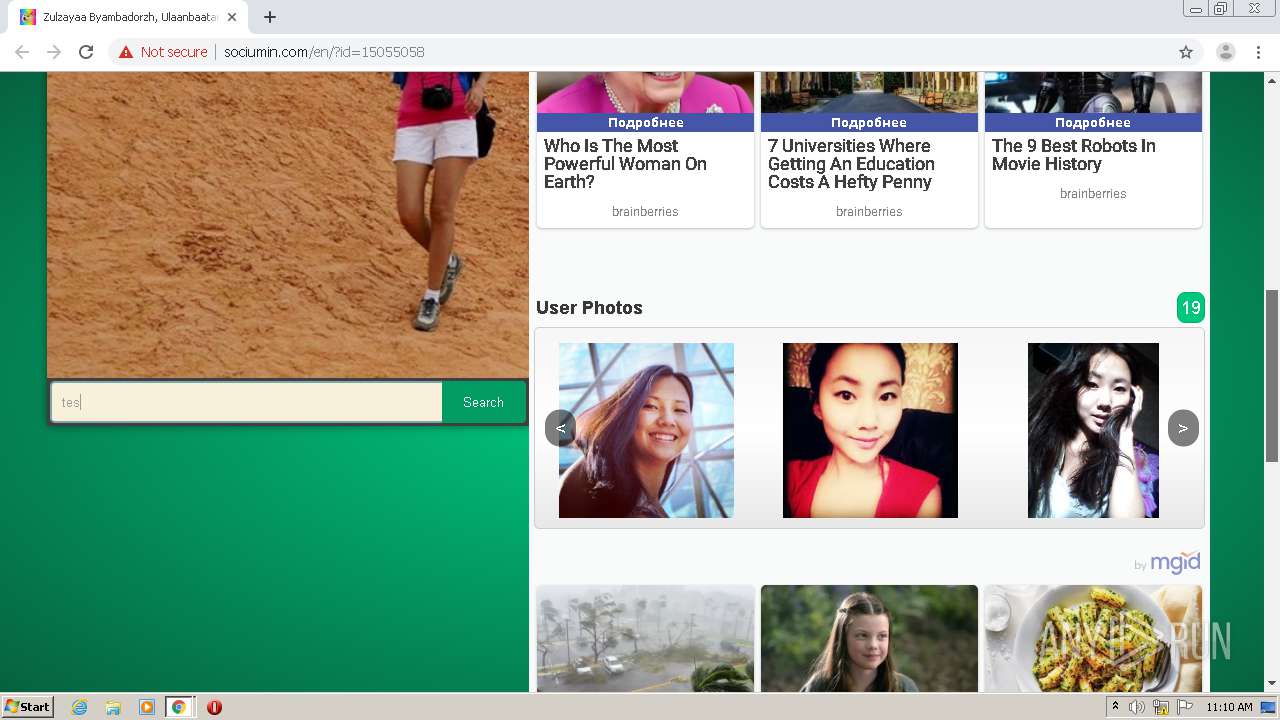Open the Windows Start menu
The image size is (1280, 720).
click(28, 706)
